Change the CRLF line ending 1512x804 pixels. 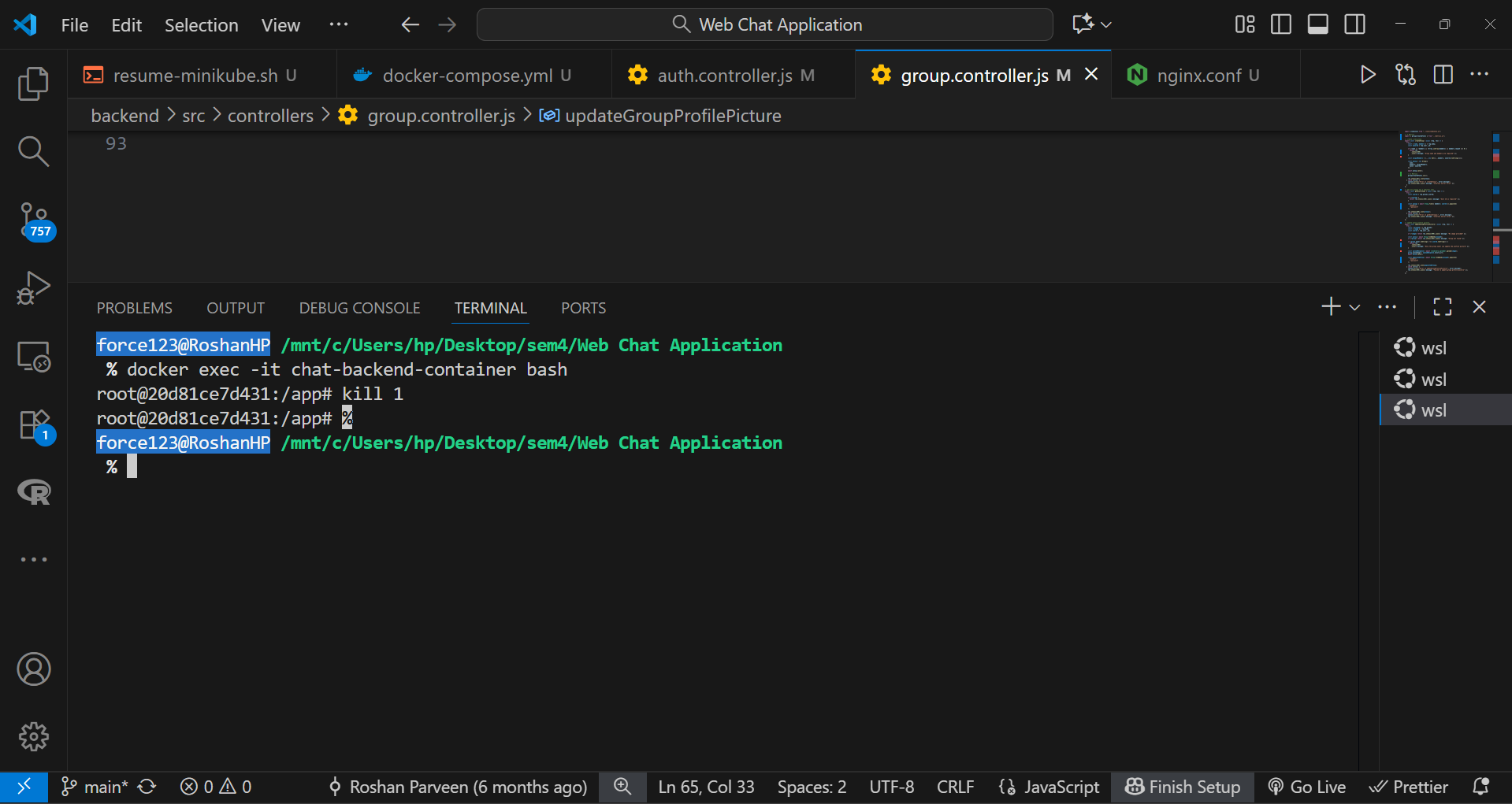955,787
